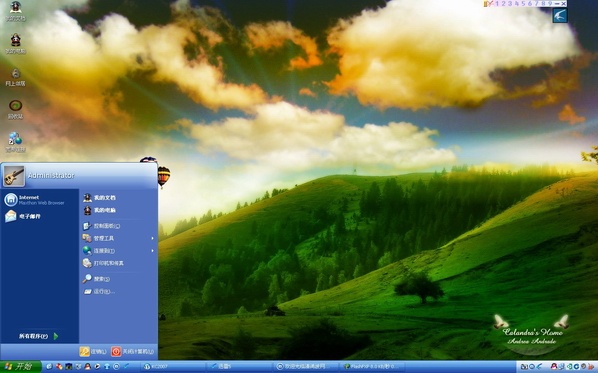
Task: Select desktop number 2 in top bar
Action: 503,4
